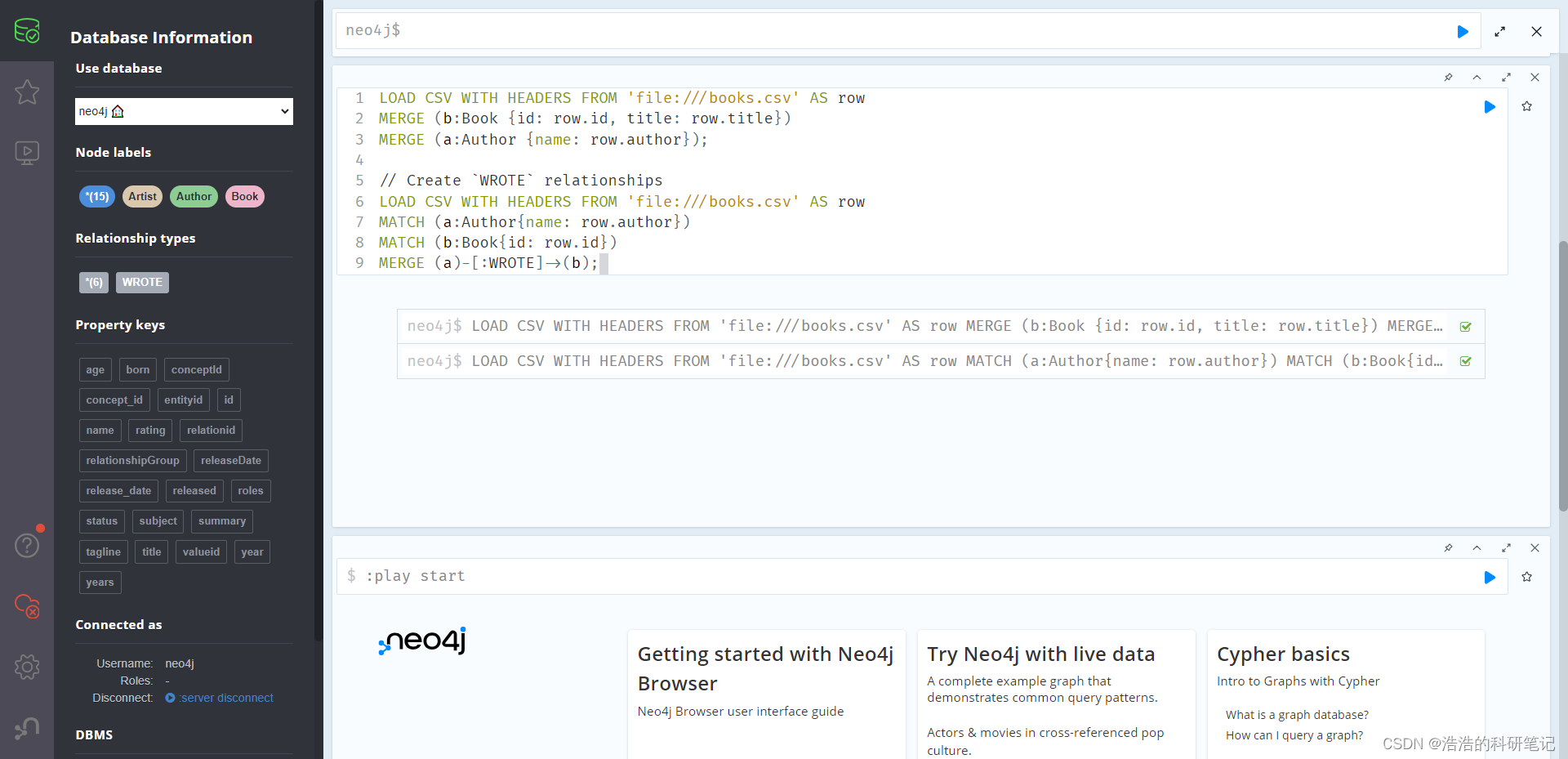Viewport: 1568px width, 759px height.
Task: Collapse the LOAD CSV result frame
Action: tap(1477, 77)
